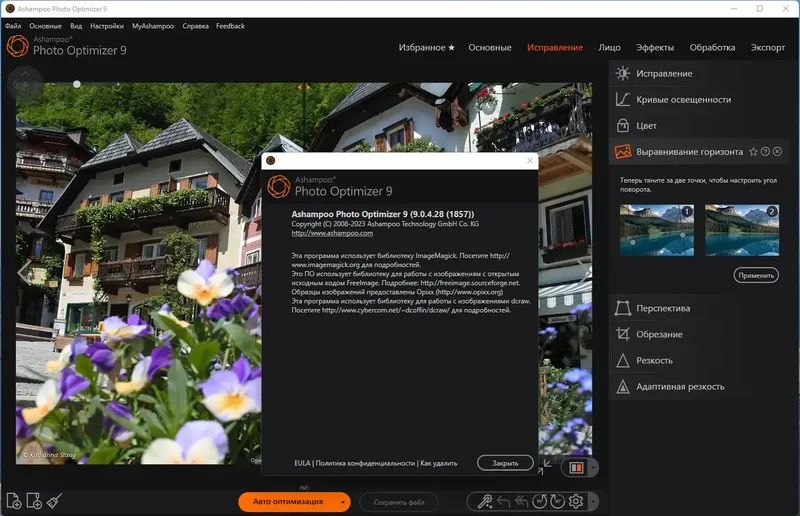Screen dimensions: 800x516
Task: Expand the file browser chevron
Action: coord(304,487)
